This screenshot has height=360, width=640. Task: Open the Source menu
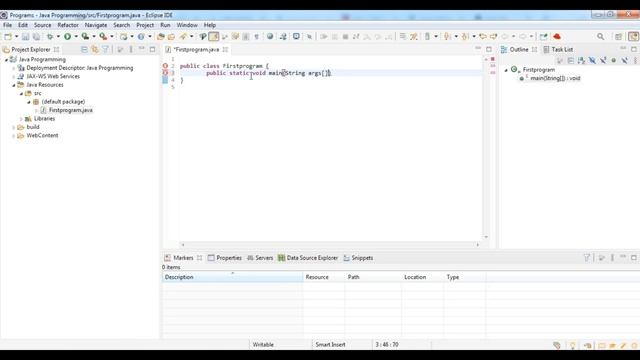coord(42,25)
